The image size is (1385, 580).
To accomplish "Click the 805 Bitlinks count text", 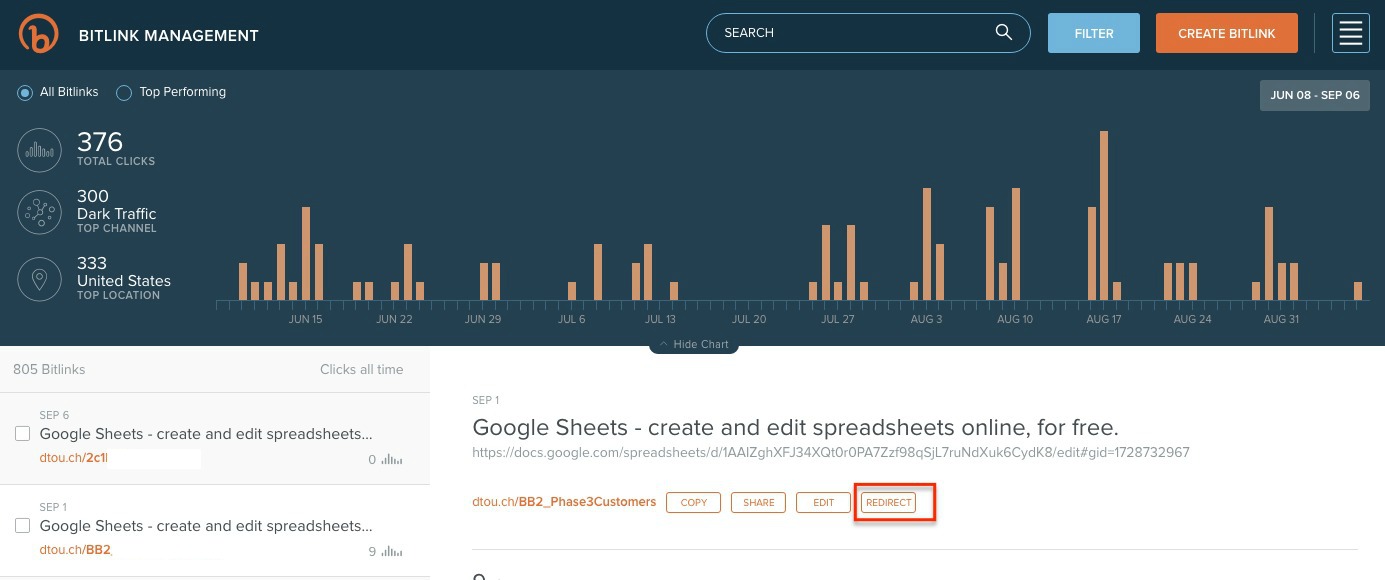I will click(x=49, y=369).
